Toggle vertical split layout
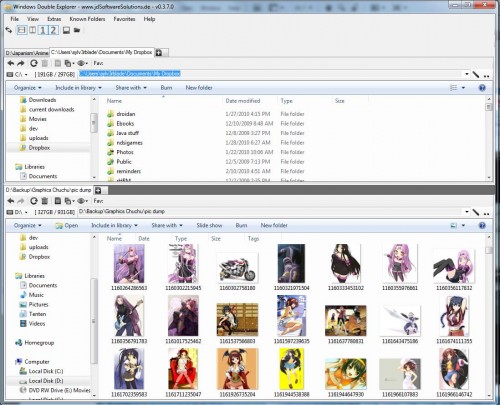 33,30
